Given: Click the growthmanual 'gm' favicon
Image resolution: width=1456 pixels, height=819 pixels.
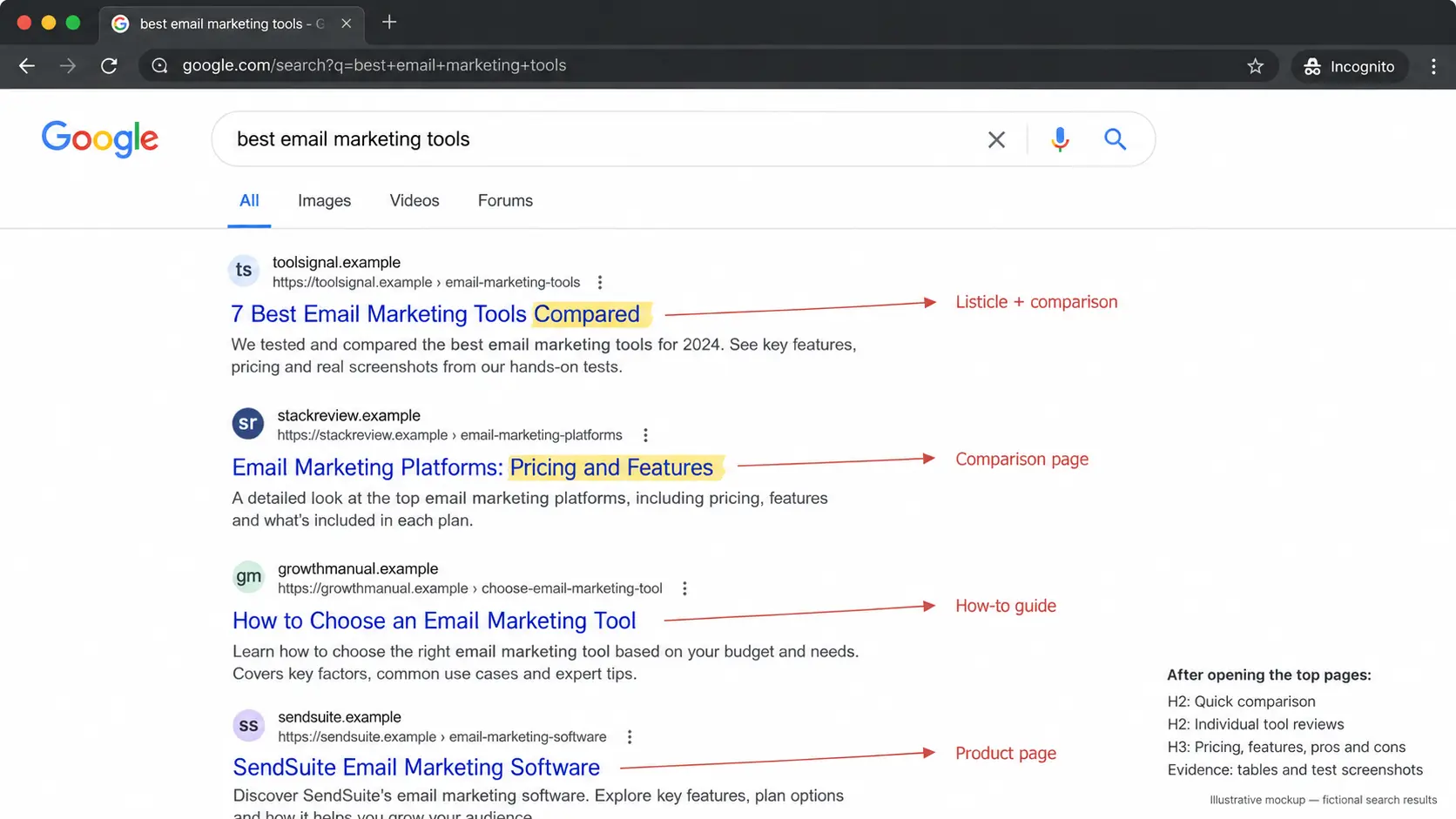Looking at the screenshot, I should point(248,576).
